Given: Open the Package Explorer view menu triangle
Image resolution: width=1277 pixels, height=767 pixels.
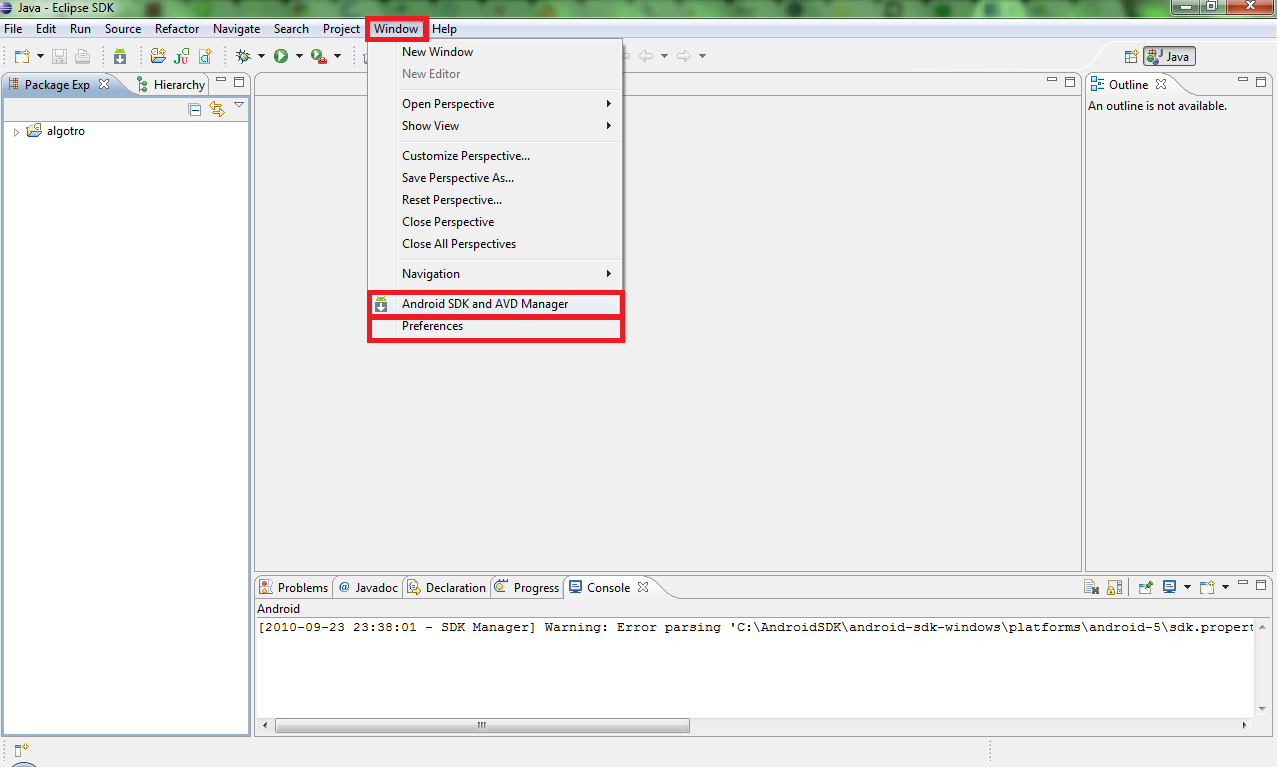Looking at the screenshot, I should [239, 105].
